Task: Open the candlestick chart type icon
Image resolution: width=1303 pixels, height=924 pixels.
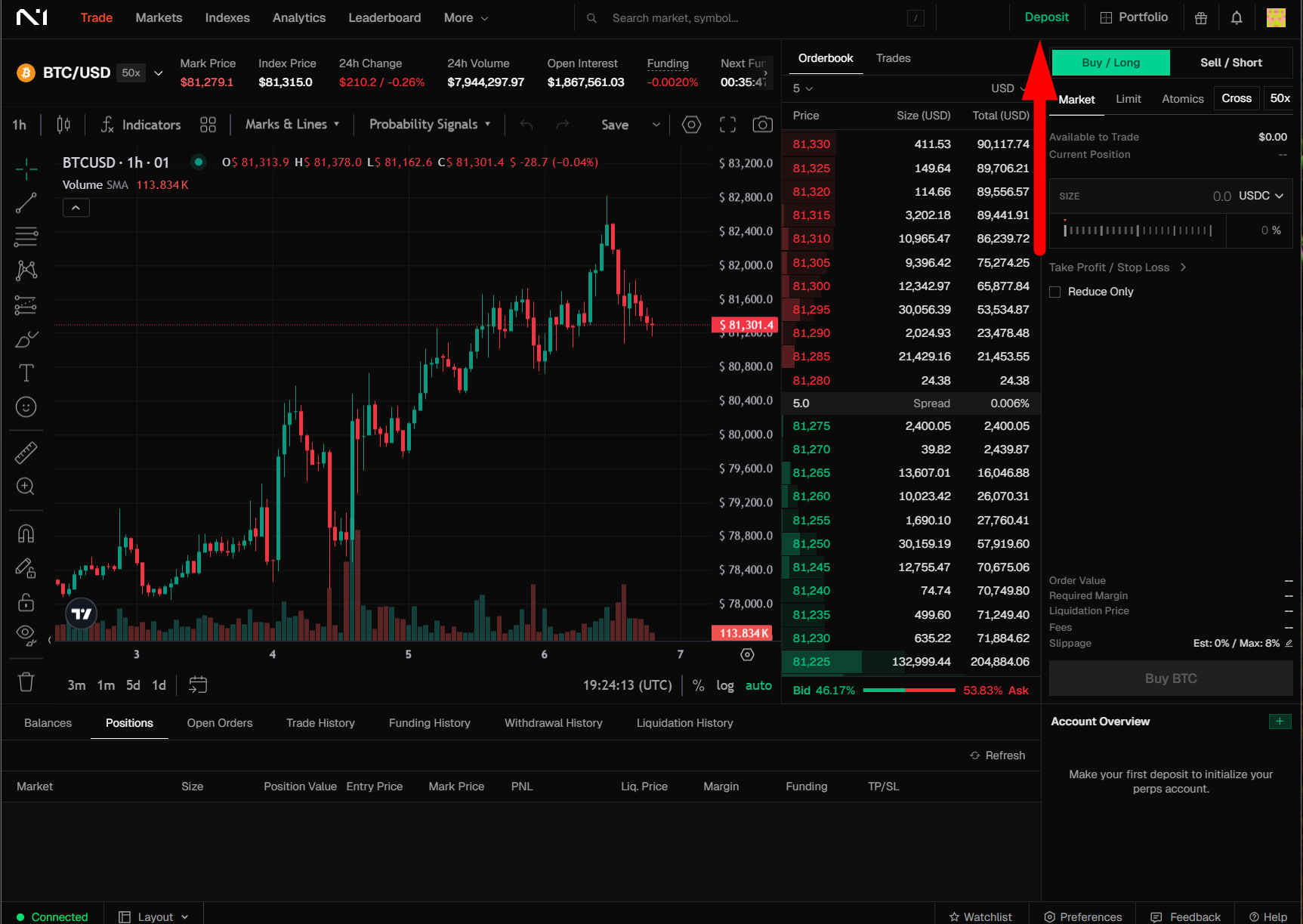Action: [63, 125]
